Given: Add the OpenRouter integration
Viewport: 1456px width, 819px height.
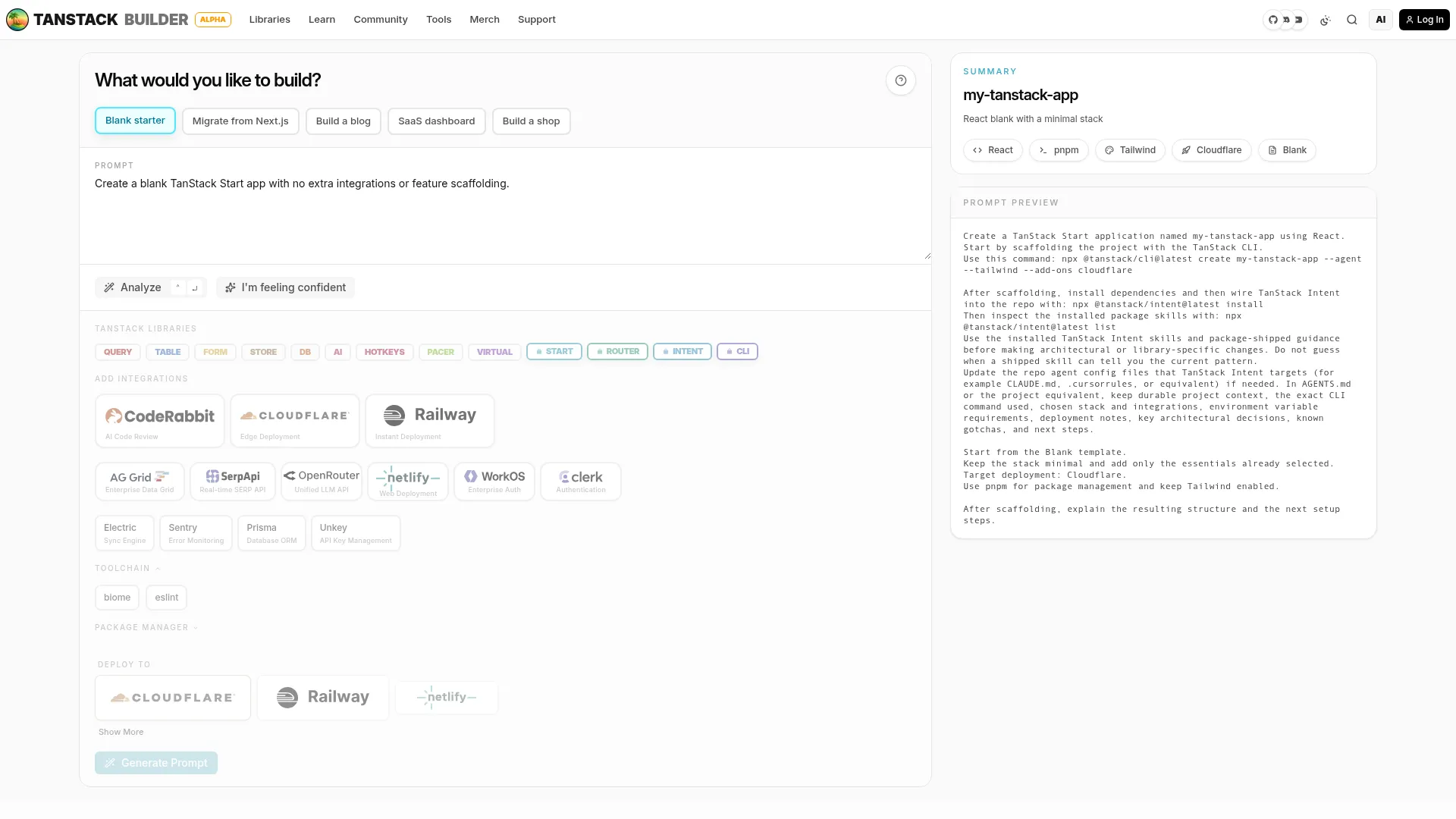Looking at the screenshot, I should coord(322,482).
